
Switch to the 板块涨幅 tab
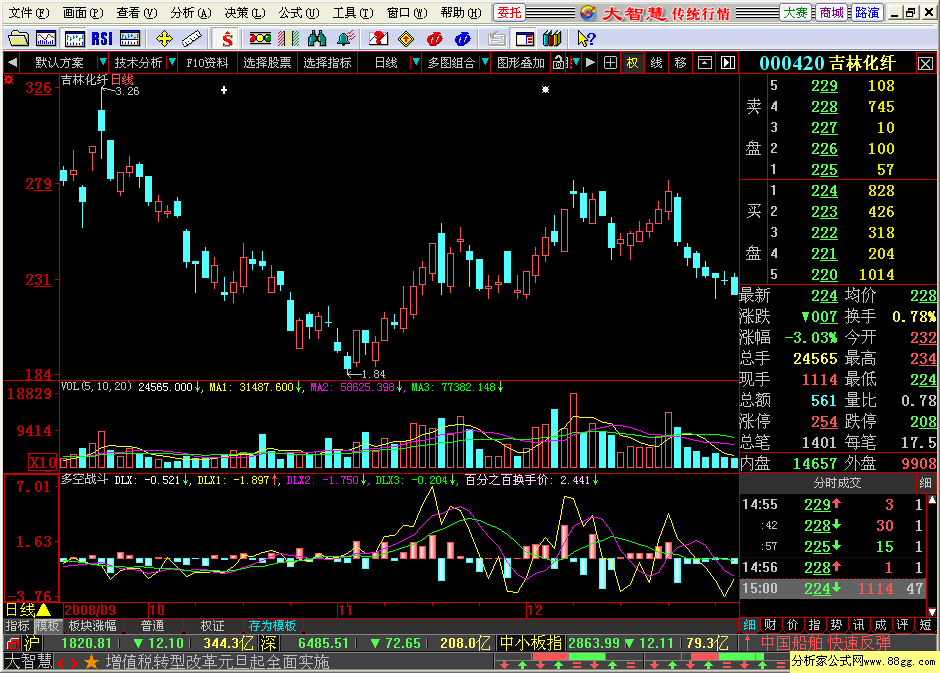[92, 626]
